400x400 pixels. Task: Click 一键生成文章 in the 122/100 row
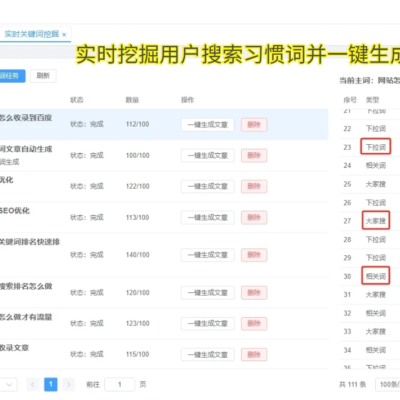[208, 186]
